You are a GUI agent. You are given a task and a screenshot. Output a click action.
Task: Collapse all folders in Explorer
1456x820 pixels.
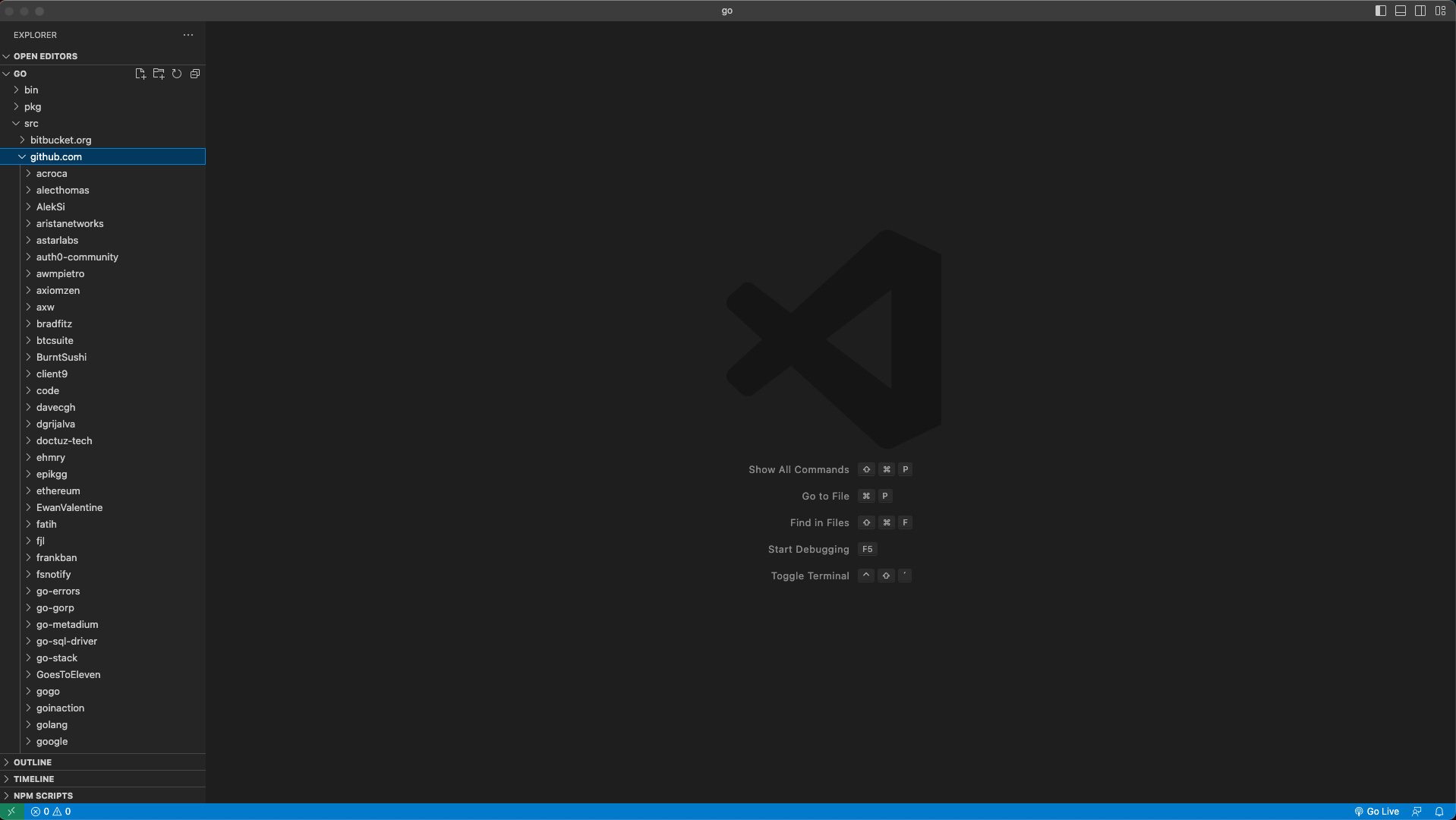click(x=195, y=74)
